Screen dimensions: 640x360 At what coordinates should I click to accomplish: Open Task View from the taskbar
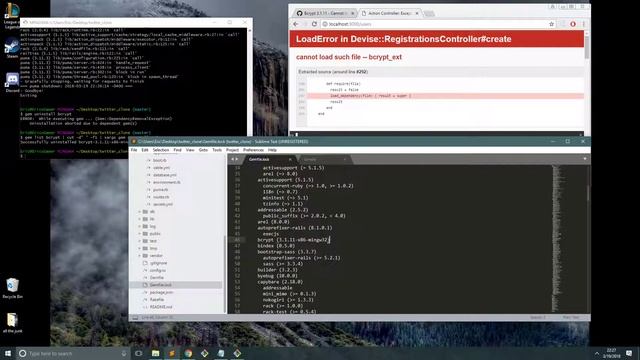139,353
